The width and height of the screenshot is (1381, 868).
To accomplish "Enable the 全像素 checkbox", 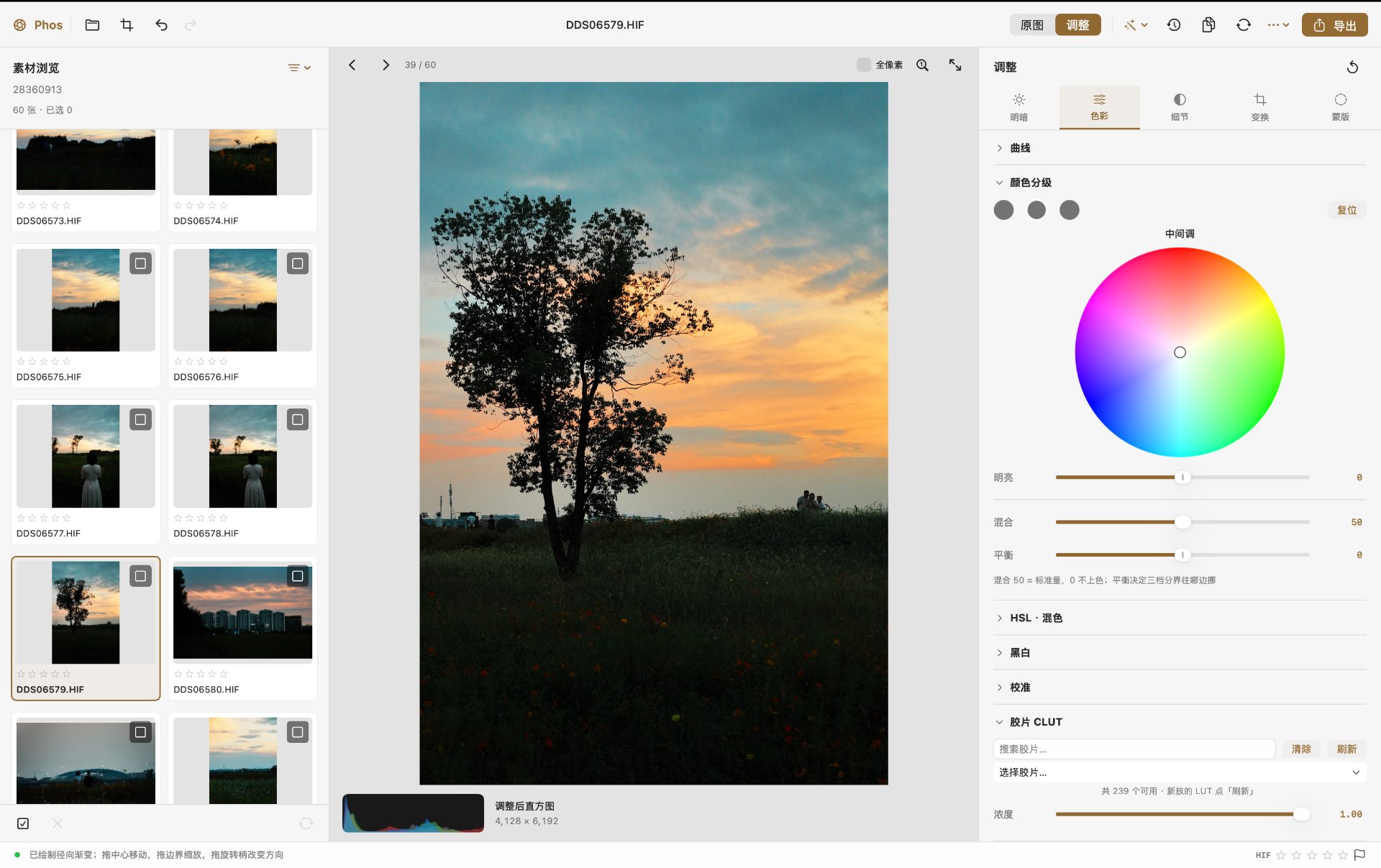I will (x=864, y=65).
